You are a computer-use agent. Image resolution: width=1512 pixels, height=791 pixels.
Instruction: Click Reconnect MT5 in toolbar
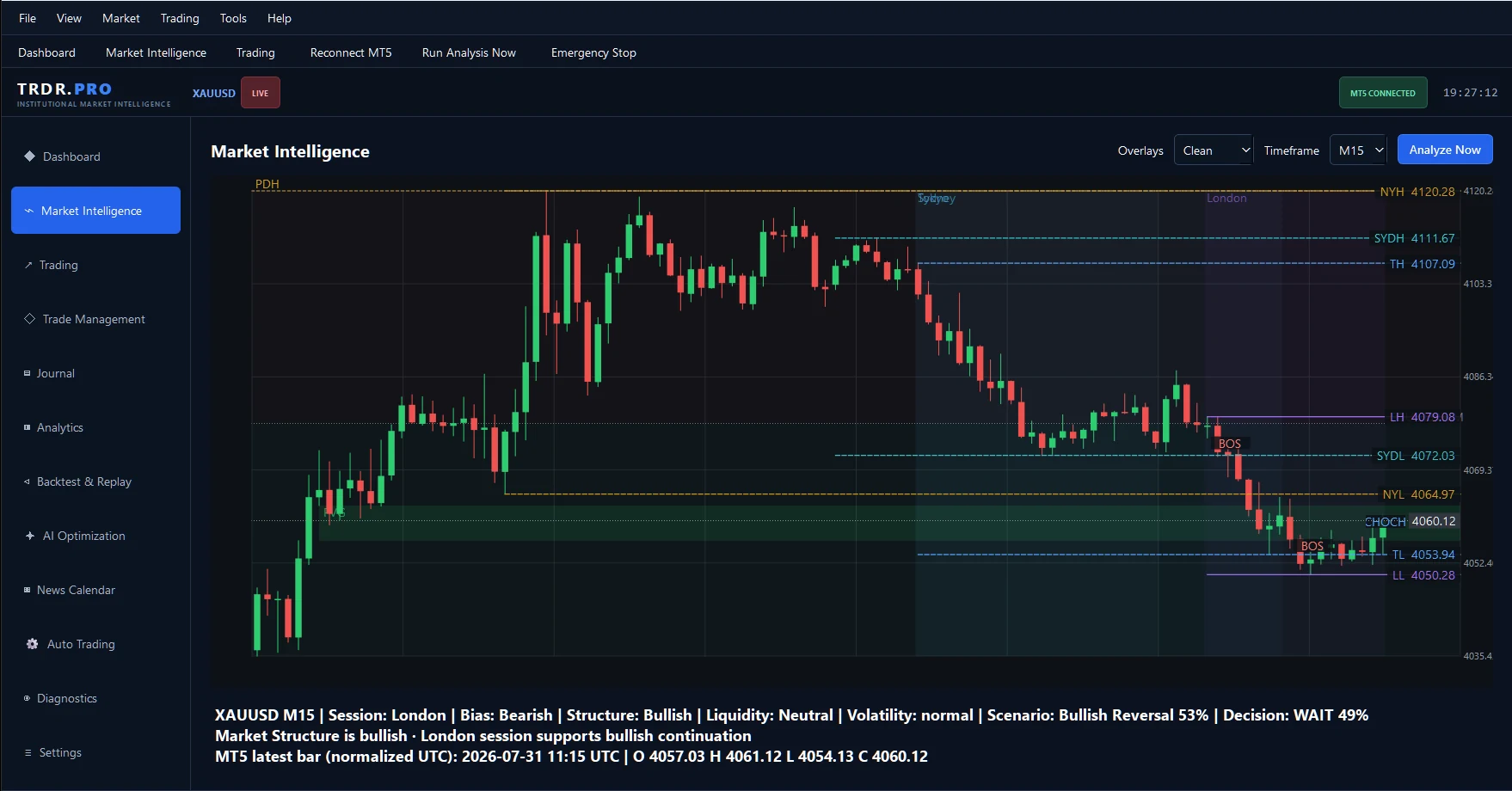(351, 52)
